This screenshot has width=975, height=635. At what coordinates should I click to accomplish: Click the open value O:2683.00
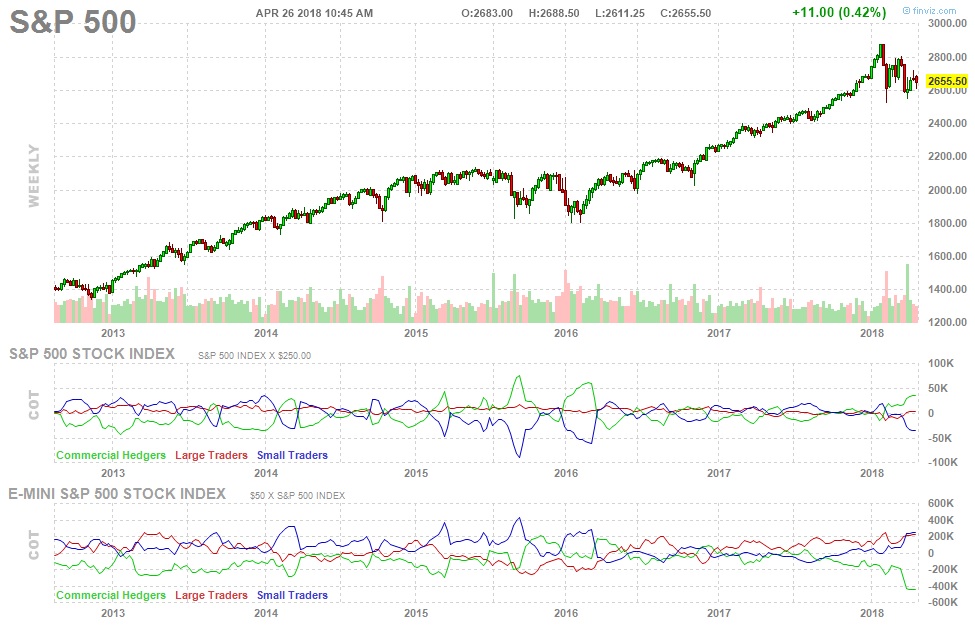[487, 13]
